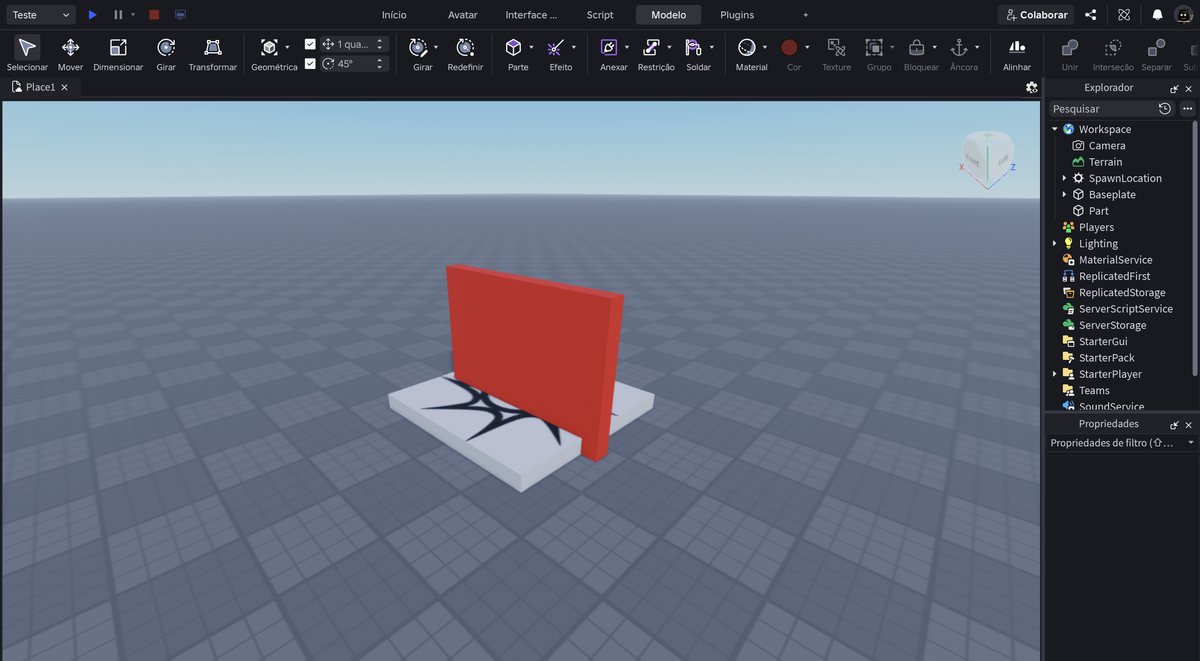This screenshot has height=661, width=1200.
Task: Open the Material dropdown arrow
Action: pos(764,47)
